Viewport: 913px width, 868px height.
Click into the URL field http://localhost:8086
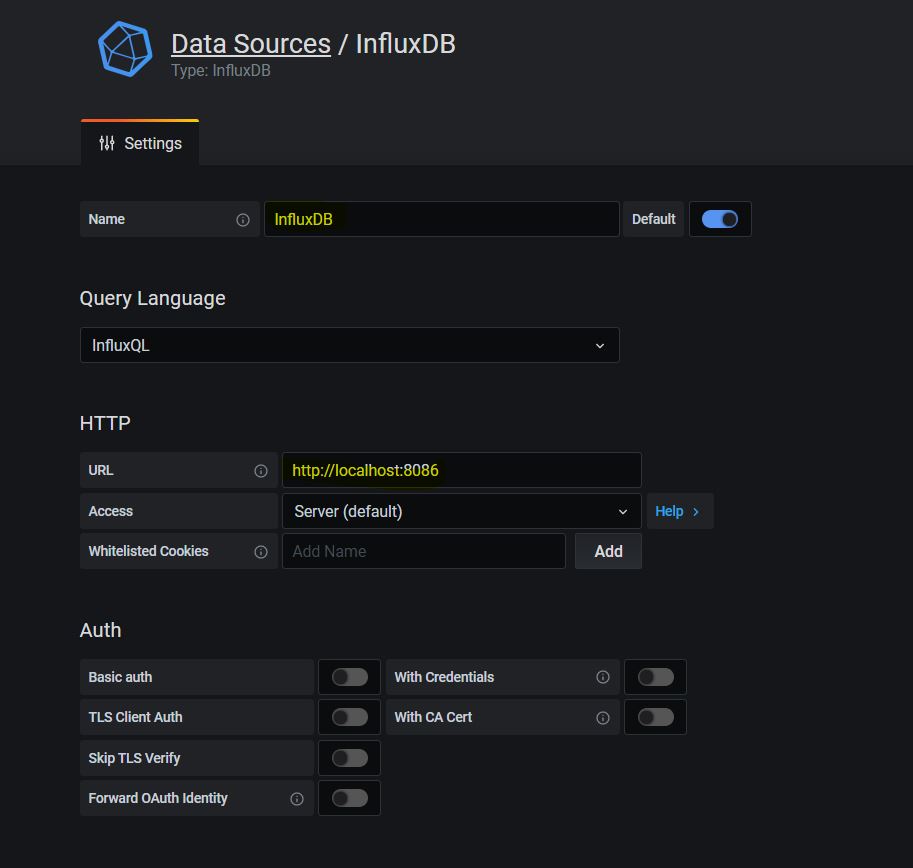pos(462,470)
